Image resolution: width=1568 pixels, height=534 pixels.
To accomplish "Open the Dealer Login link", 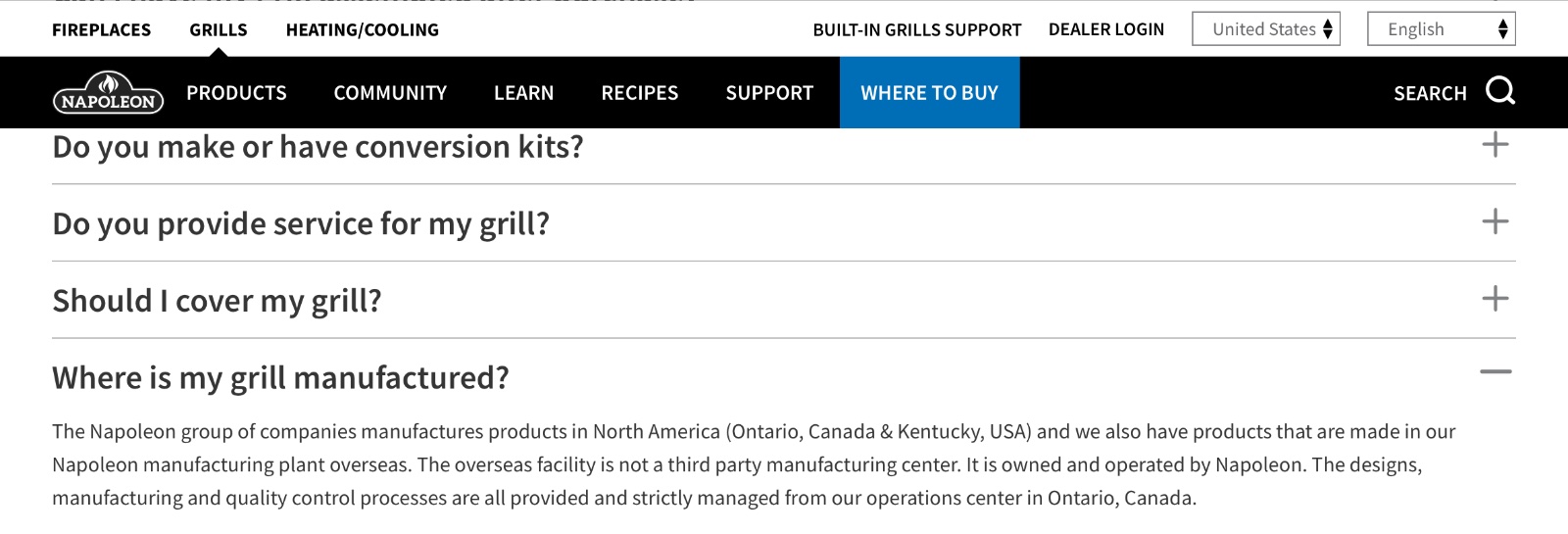I will tap(1106, 29).
